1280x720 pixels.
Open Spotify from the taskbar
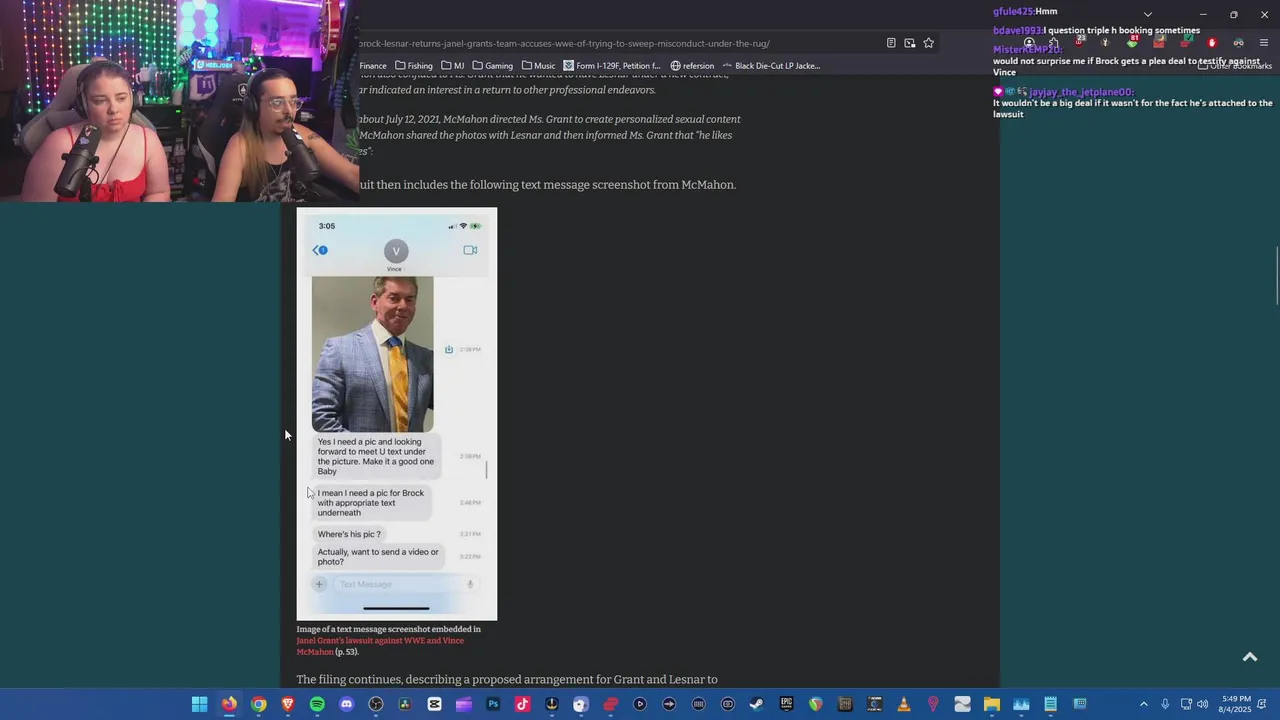(317, 704)
